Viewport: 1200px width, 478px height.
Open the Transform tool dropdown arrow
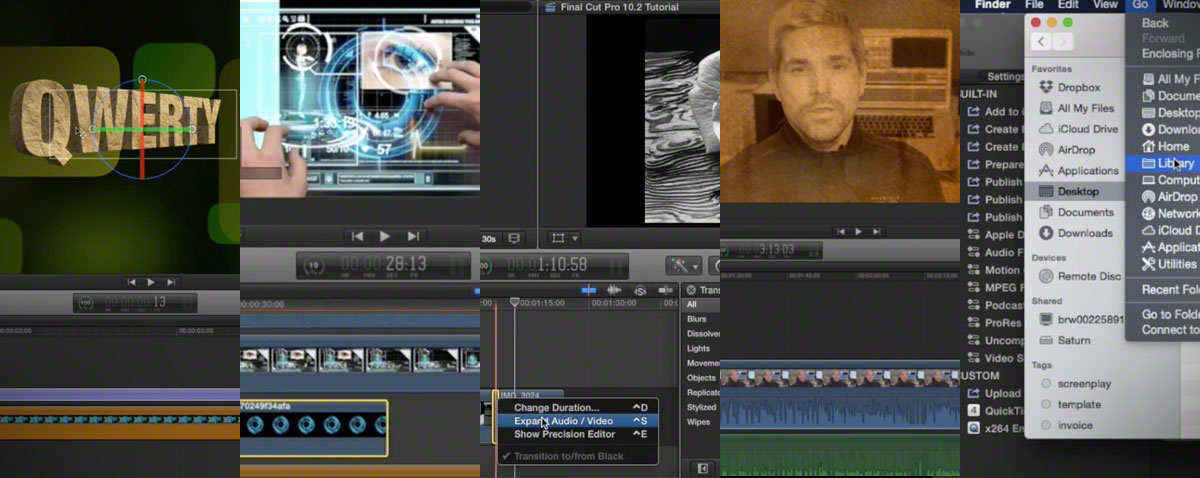(575, 239)
